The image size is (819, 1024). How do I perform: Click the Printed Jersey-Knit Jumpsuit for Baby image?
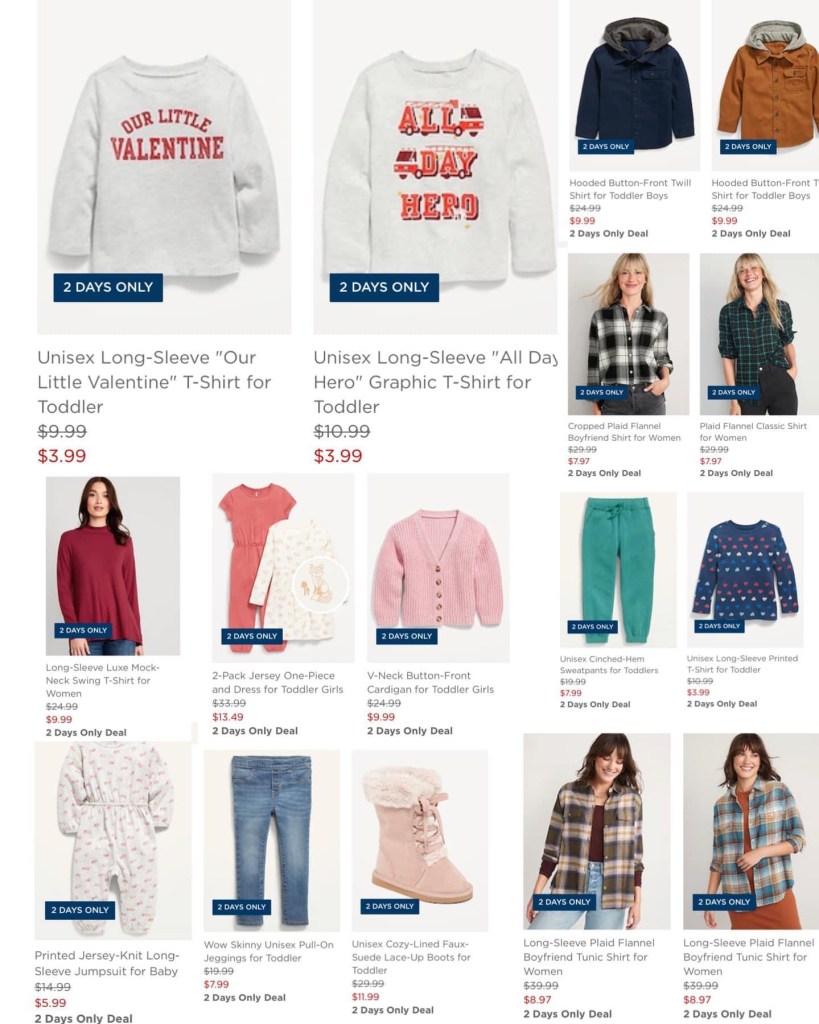tap(113, 840)
